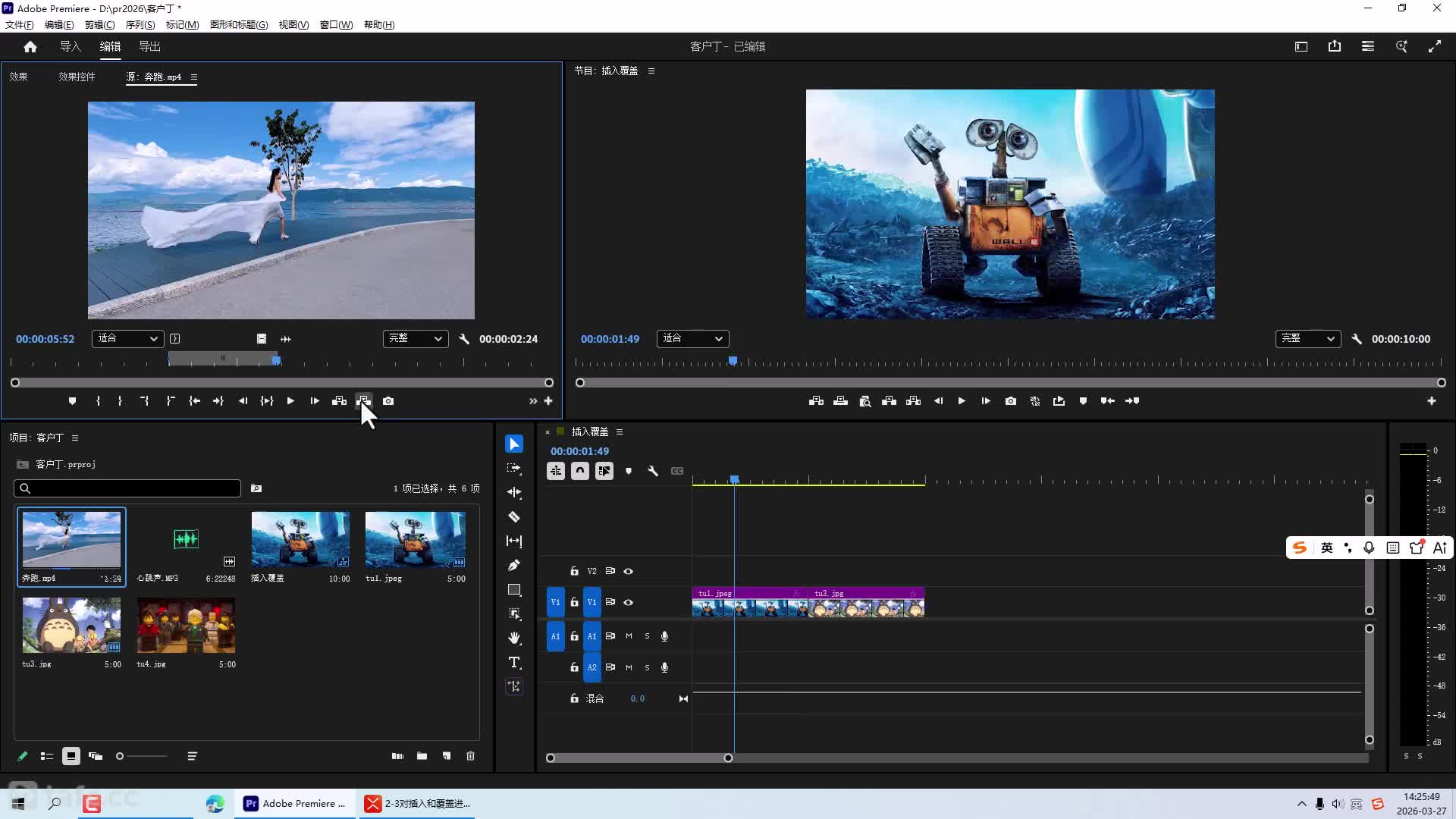
Task: Open the 剪辑(C) menu
Action: tap(99, 25)
